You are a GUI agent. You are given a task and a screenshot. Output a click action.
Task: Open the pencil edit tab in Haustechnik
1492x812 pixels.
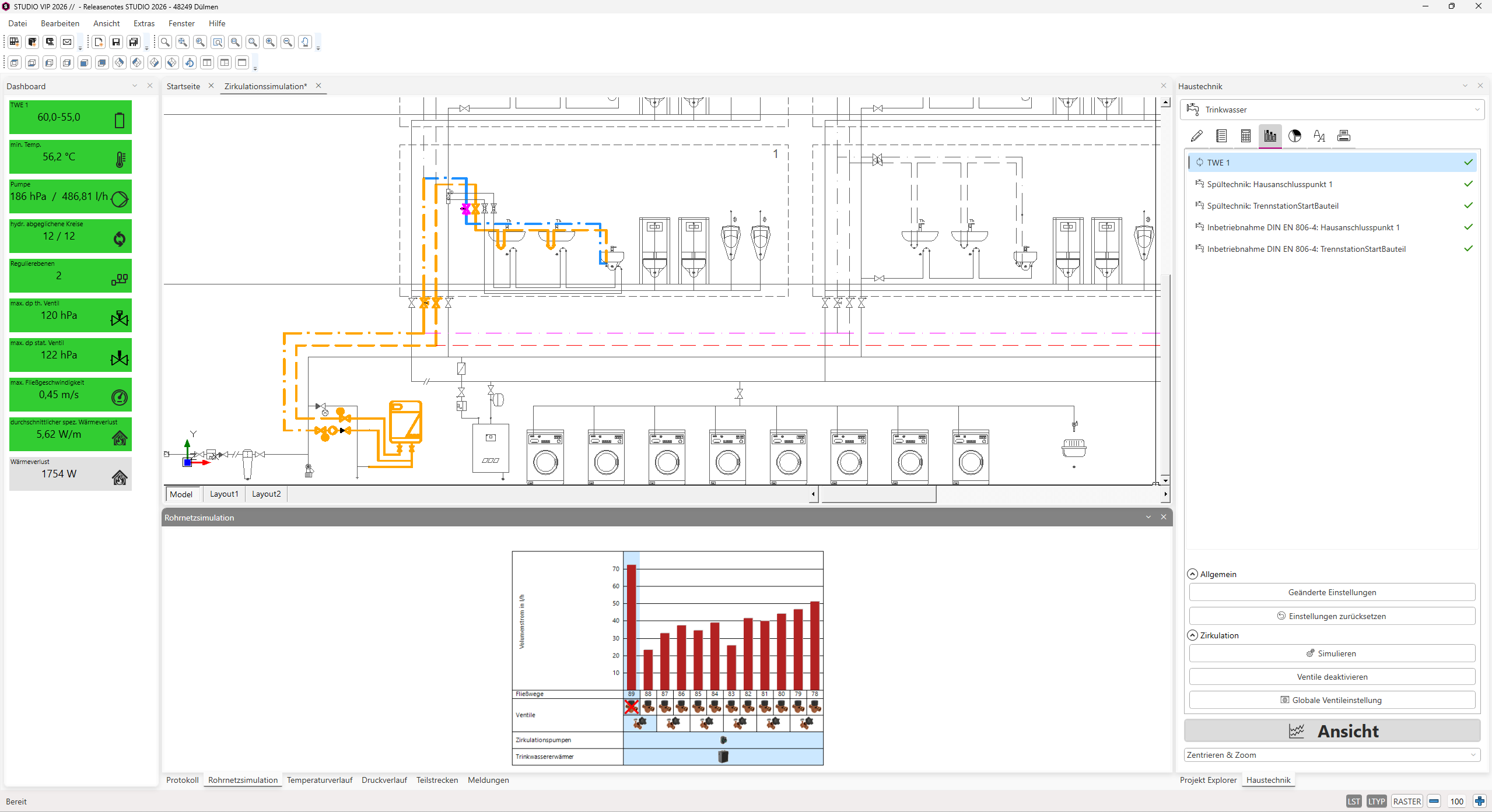coord(1197,136)
